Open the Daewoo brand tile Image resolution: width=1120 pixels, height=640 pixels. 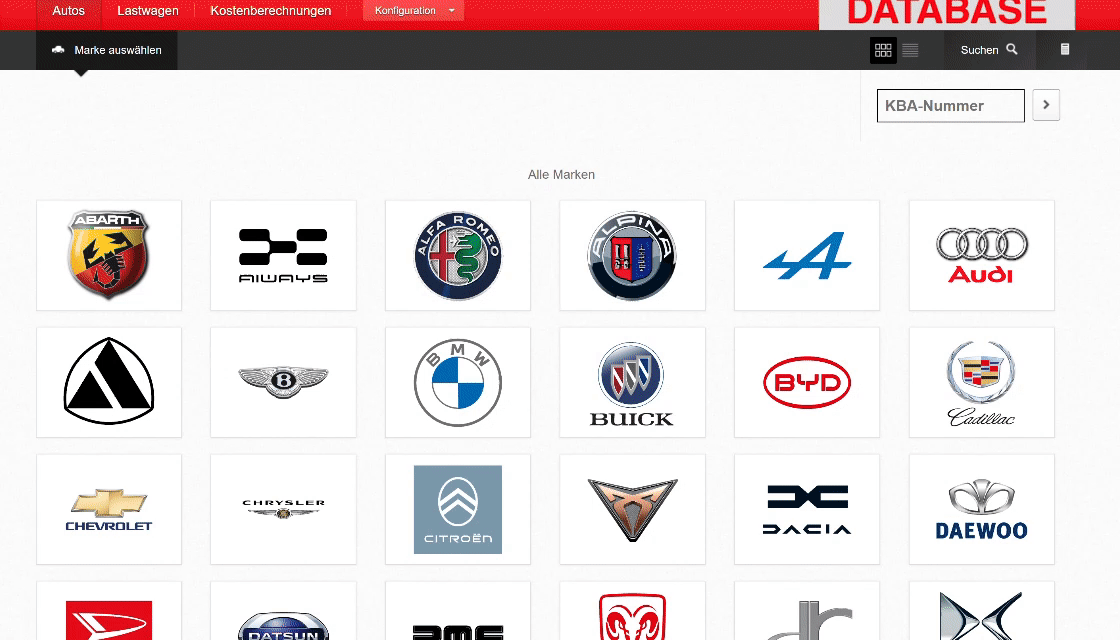(x=981, y=509)
